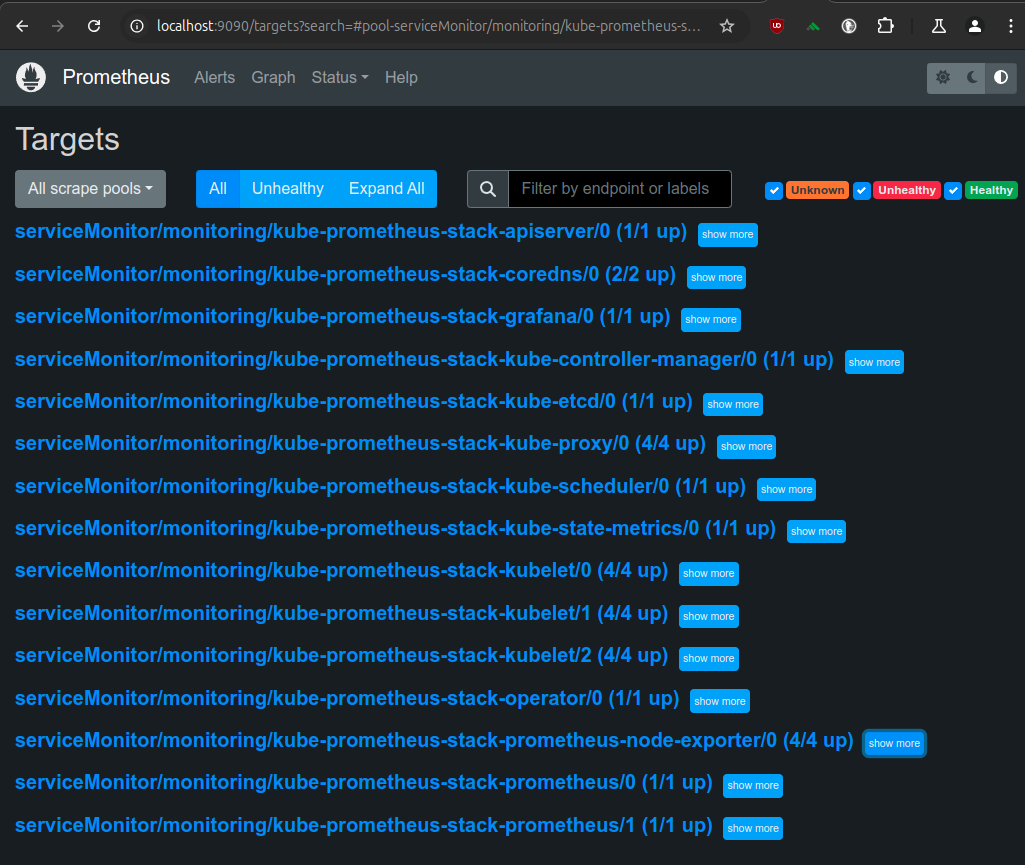Click the green extension icon
This screenshot has width=1025, height=865.
pyautogui.click(x=813, y=26)
